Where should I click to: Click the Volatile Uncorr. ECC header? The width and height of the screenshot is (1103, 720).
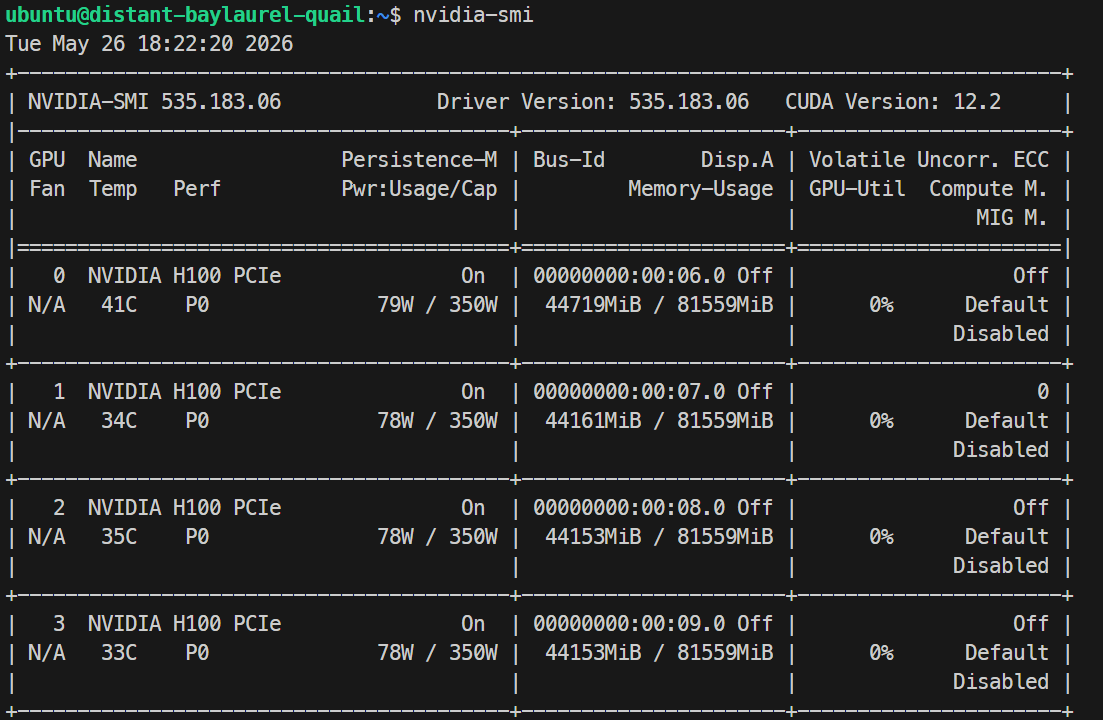point(929,160)
